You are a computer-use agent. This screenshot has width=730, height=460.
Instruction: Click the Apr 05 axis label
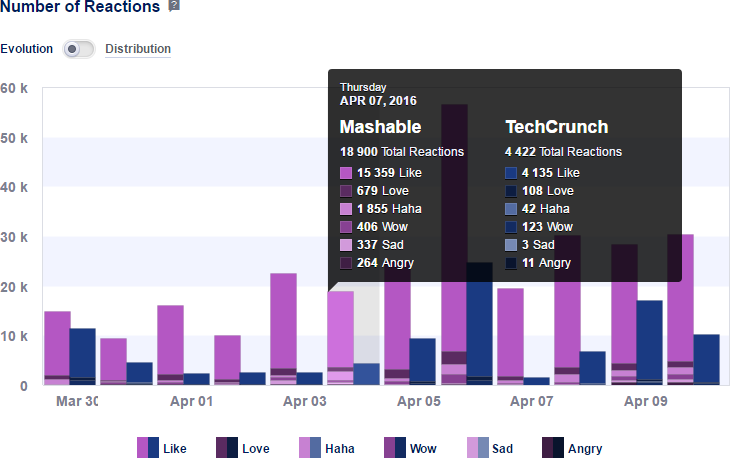pyautogui.click(x=419, y=401)
